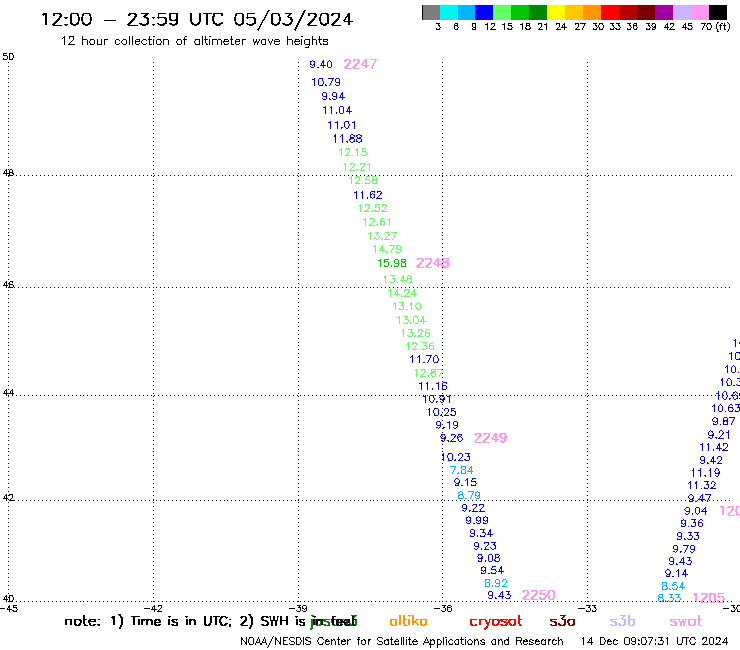The width and height of the screenshot is (740, 650).
Task: Click the timestamp '14 Dec 09:07:31 UTC 2024'
Action: click(x=655, y=642)
